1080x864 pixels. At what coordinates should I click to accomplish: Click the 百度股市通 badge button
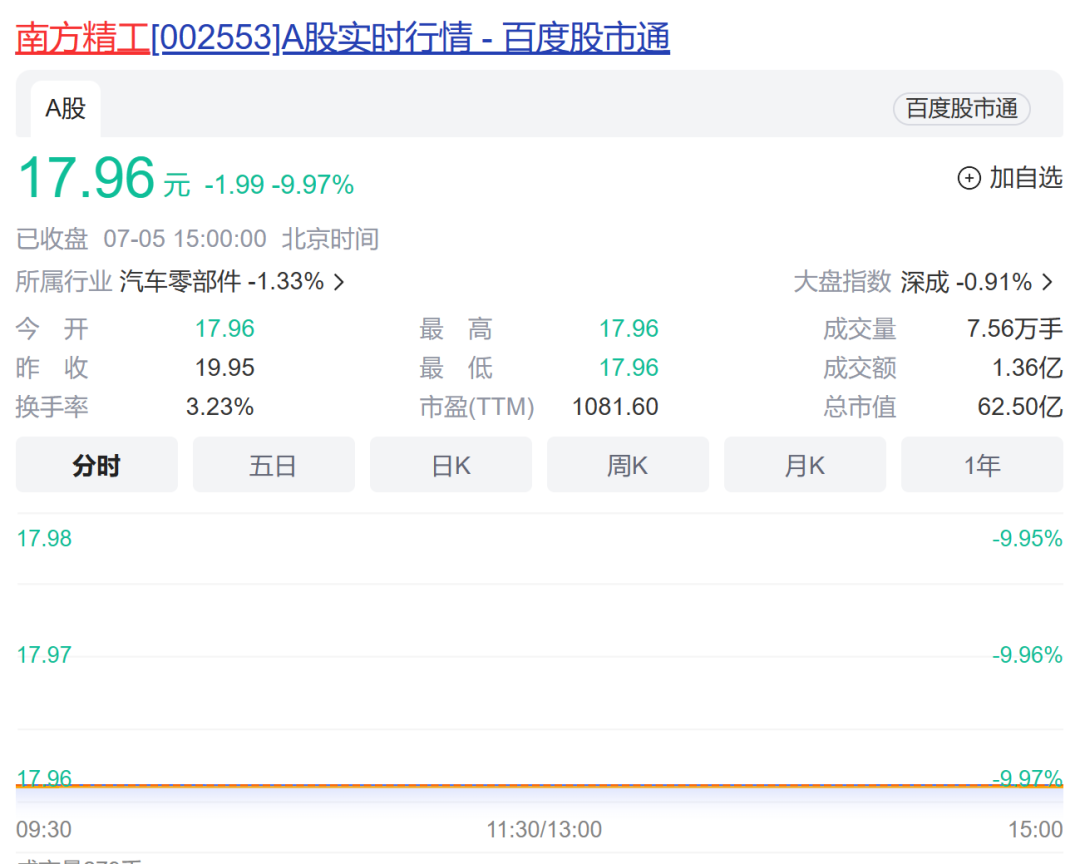click(x=962, y=109)
